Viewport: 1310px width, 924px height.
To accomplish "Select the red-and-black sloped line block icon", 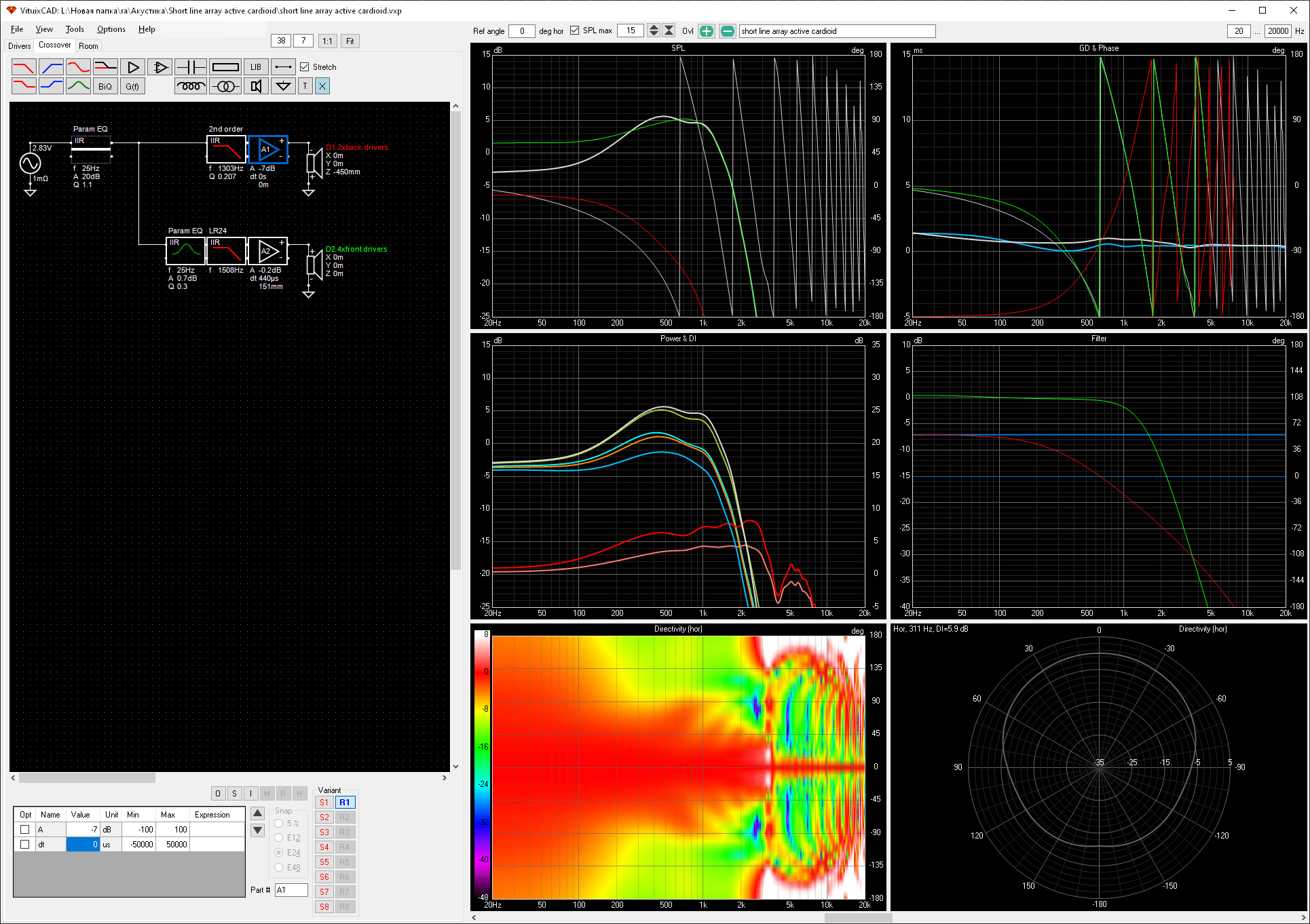I will click(105, 67).
